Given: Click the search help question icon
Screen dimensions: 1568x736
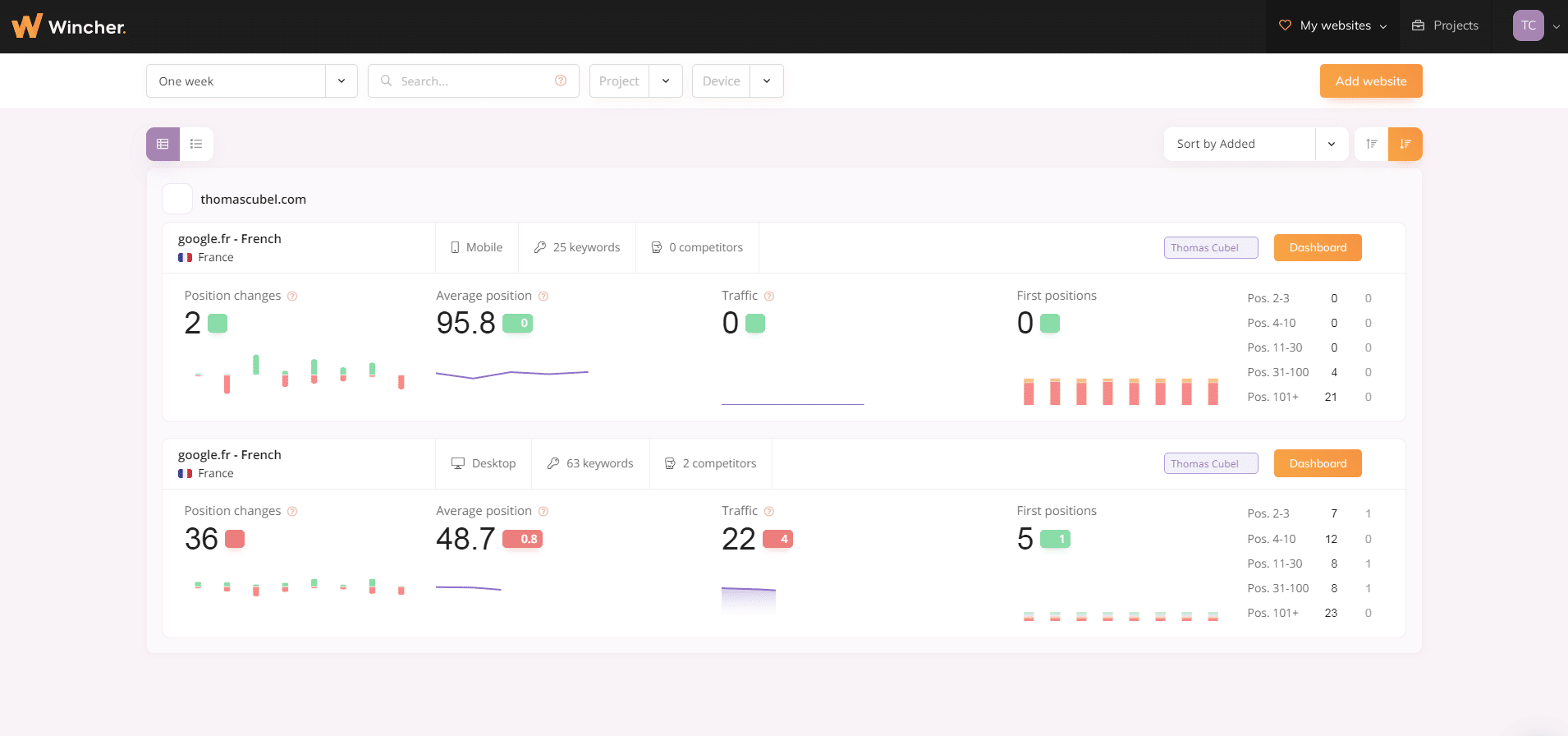Looking at the screenshot, I should 561,80.
